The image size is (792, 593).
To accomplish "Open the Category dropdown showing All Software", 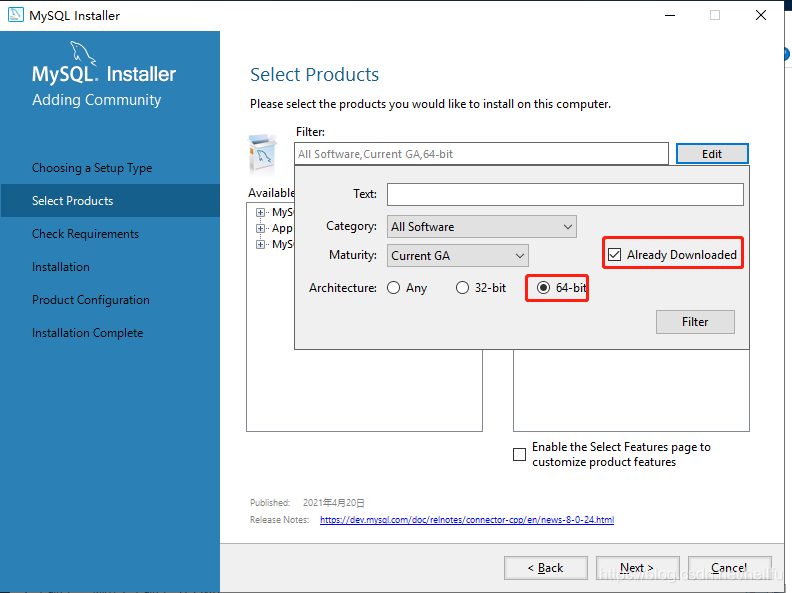I will pos(481,227).
